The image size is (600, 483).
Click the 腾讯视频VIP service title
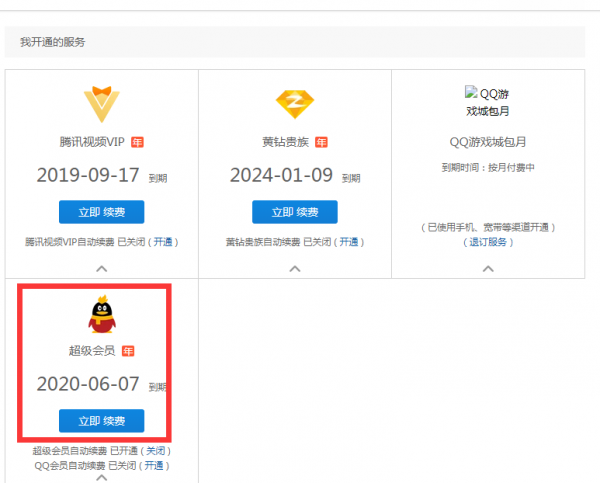[92, 142]
